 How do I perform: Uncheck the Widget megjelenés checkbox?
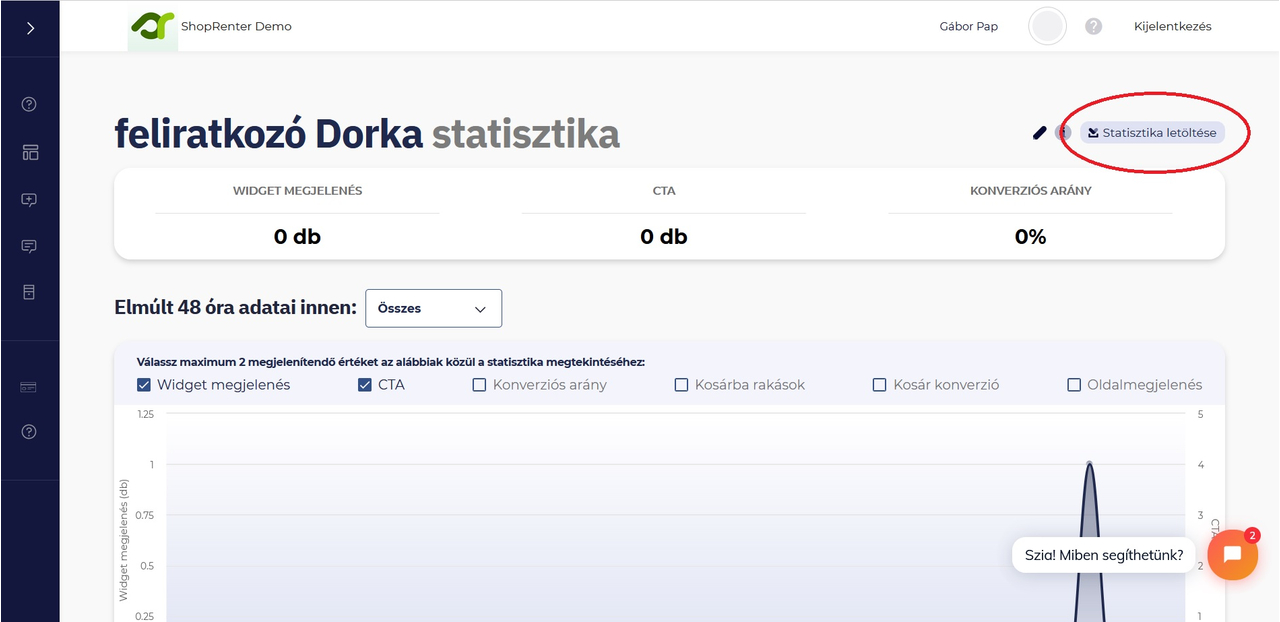[x=143, y=384]
